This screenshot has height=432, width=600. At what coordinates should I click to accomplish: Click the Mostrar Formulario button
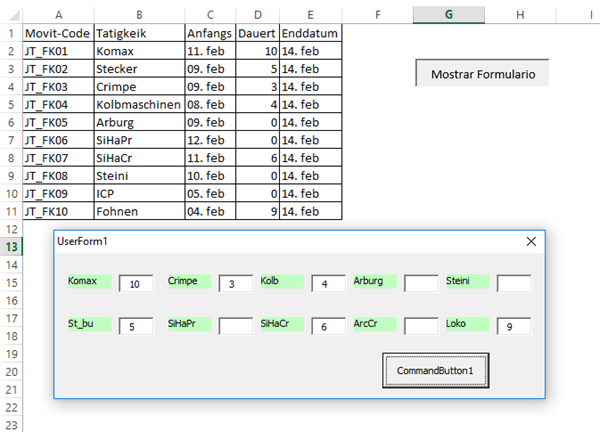(482, 73)
